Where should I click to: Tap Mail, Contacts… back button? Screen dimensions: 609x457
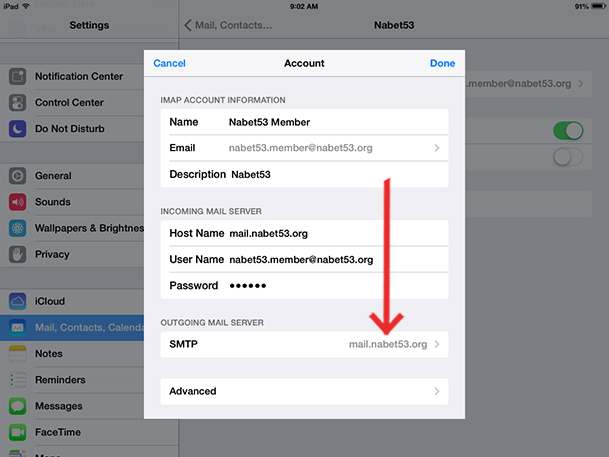pyautogui.click(x=228, y=25)
